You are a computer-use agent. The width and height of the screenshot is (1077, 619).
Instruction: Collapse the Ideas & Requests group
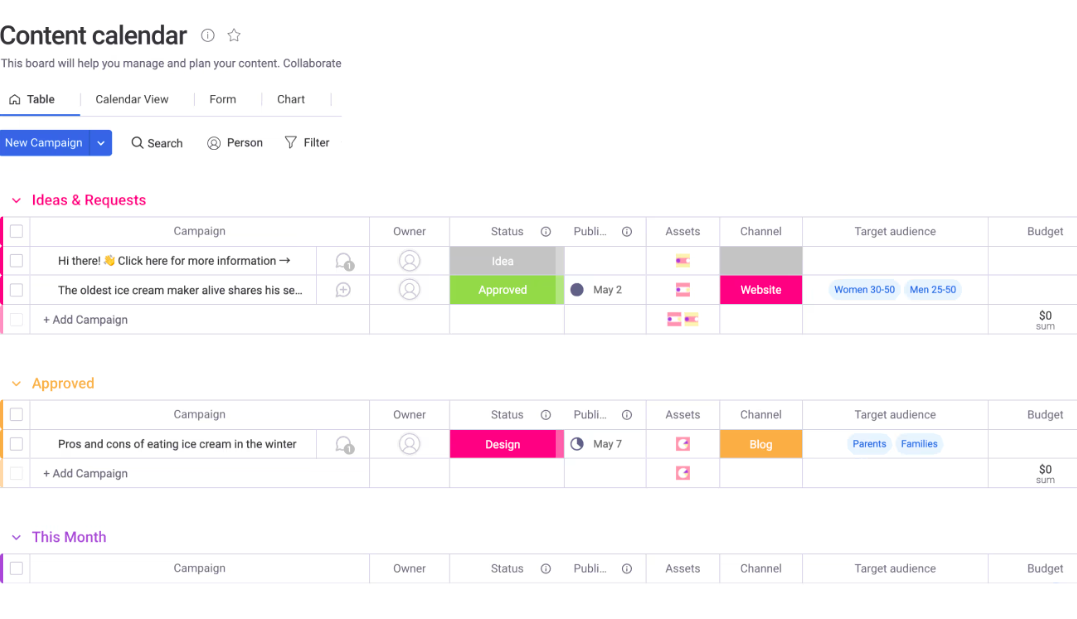16,201
